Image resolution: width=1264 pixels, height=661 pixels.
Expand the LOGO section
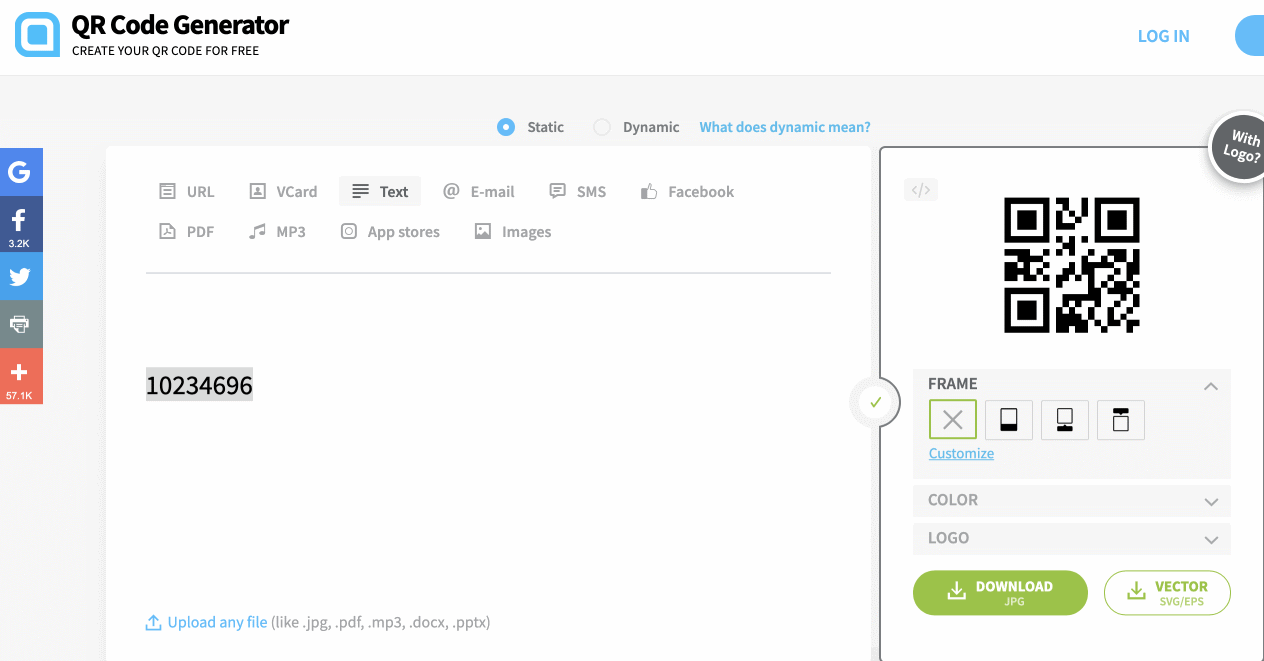tap(1072, 539)
